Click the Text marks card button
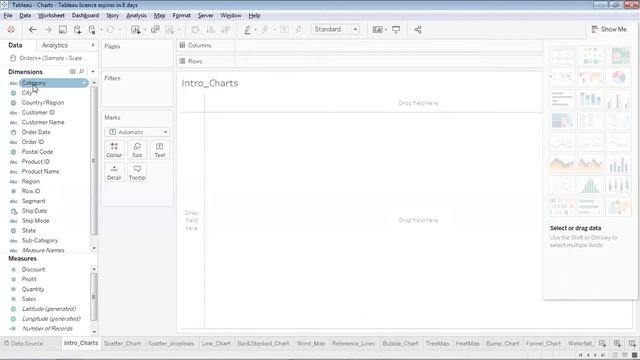Image resolution: width=640 pixels, height=360 pixels. 160,150
